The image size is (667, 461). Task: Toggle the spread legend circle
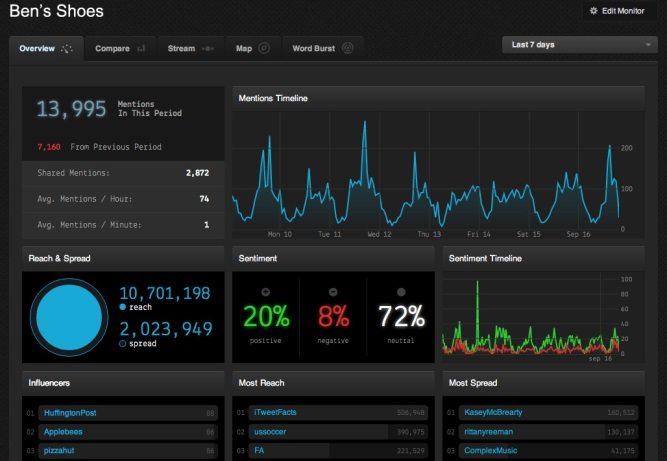[123, 344]
